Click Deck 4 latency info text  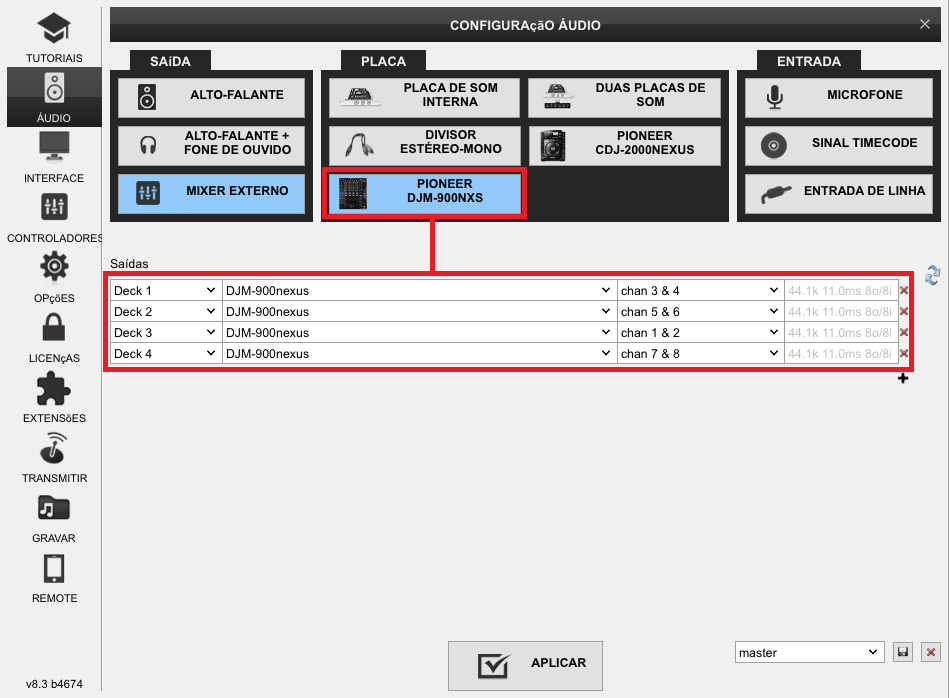coord(839,353)
